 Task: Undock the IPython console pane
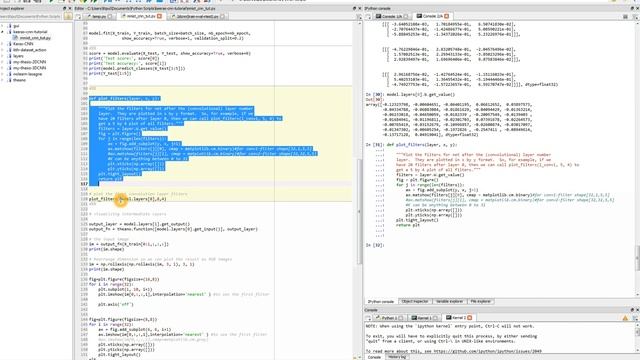point(632,8)
